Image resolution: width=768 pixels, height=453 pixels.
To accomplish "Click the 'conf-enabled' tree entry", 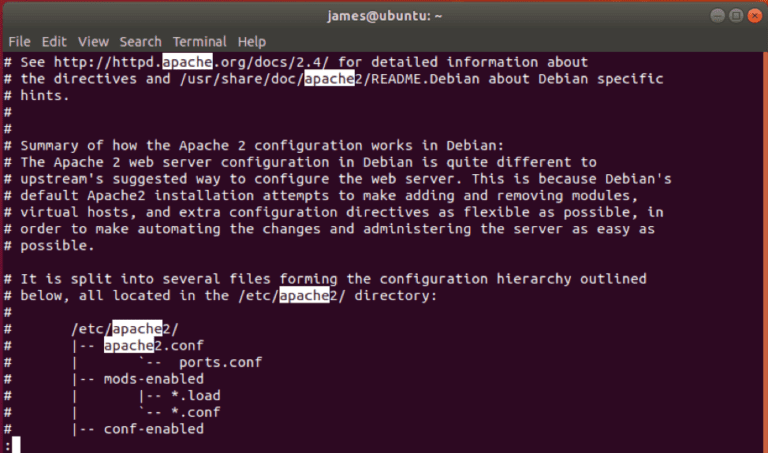I will tap(153, 429).
